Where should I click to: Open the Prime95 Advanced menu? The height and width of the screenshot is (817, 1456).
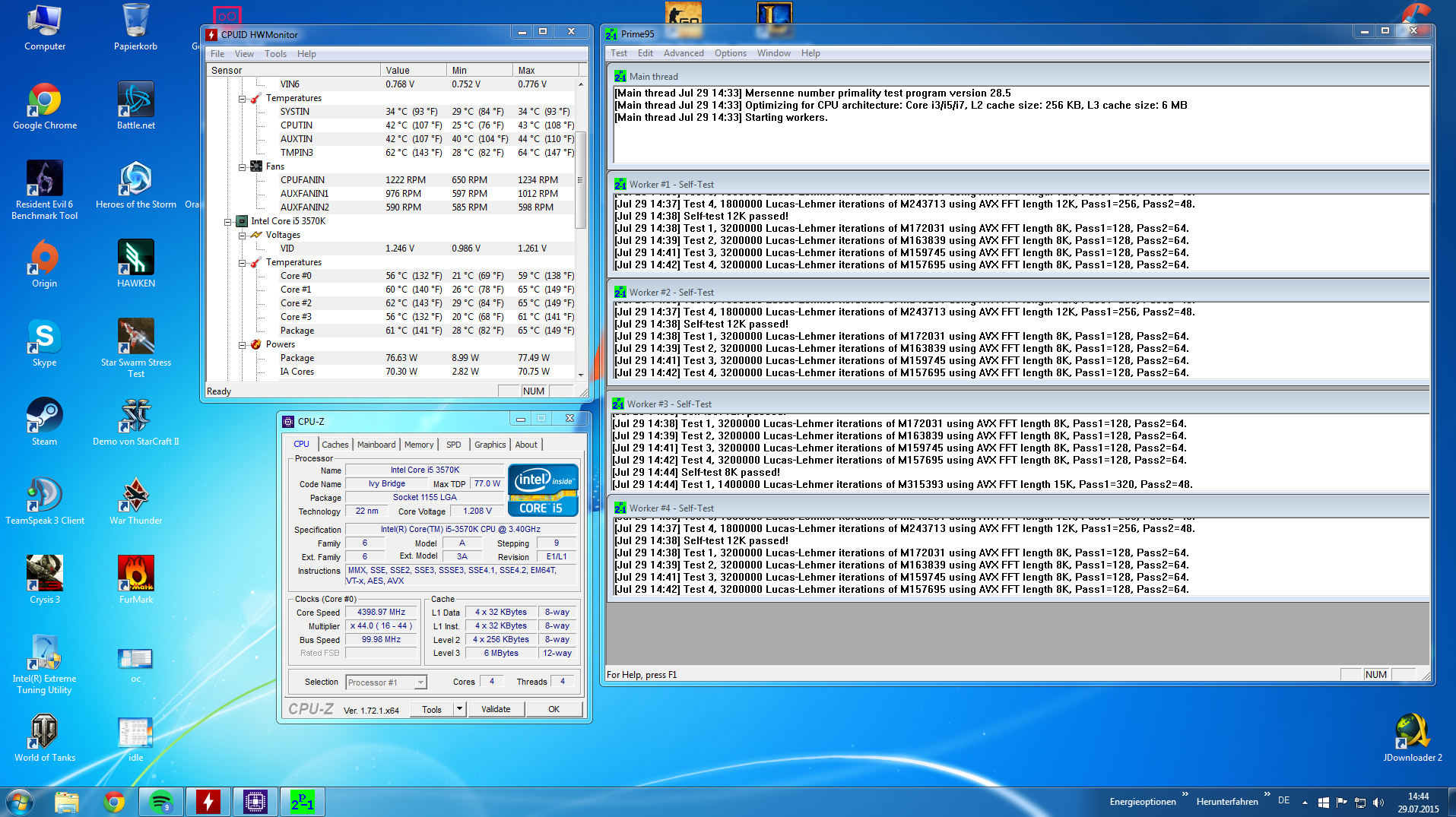[684, 53]
